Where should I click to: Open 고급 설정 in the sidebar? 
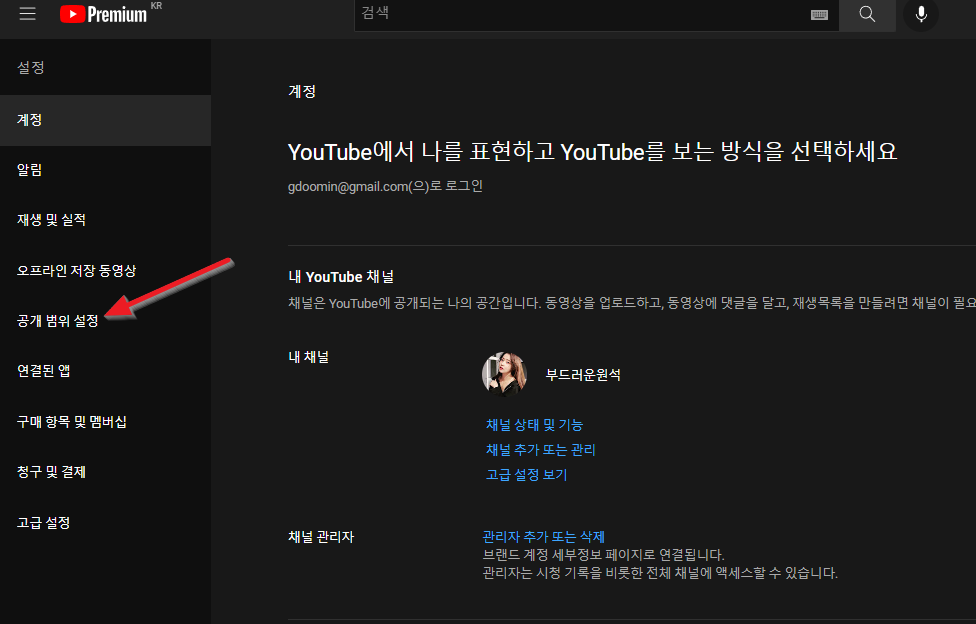click(105, 522)
